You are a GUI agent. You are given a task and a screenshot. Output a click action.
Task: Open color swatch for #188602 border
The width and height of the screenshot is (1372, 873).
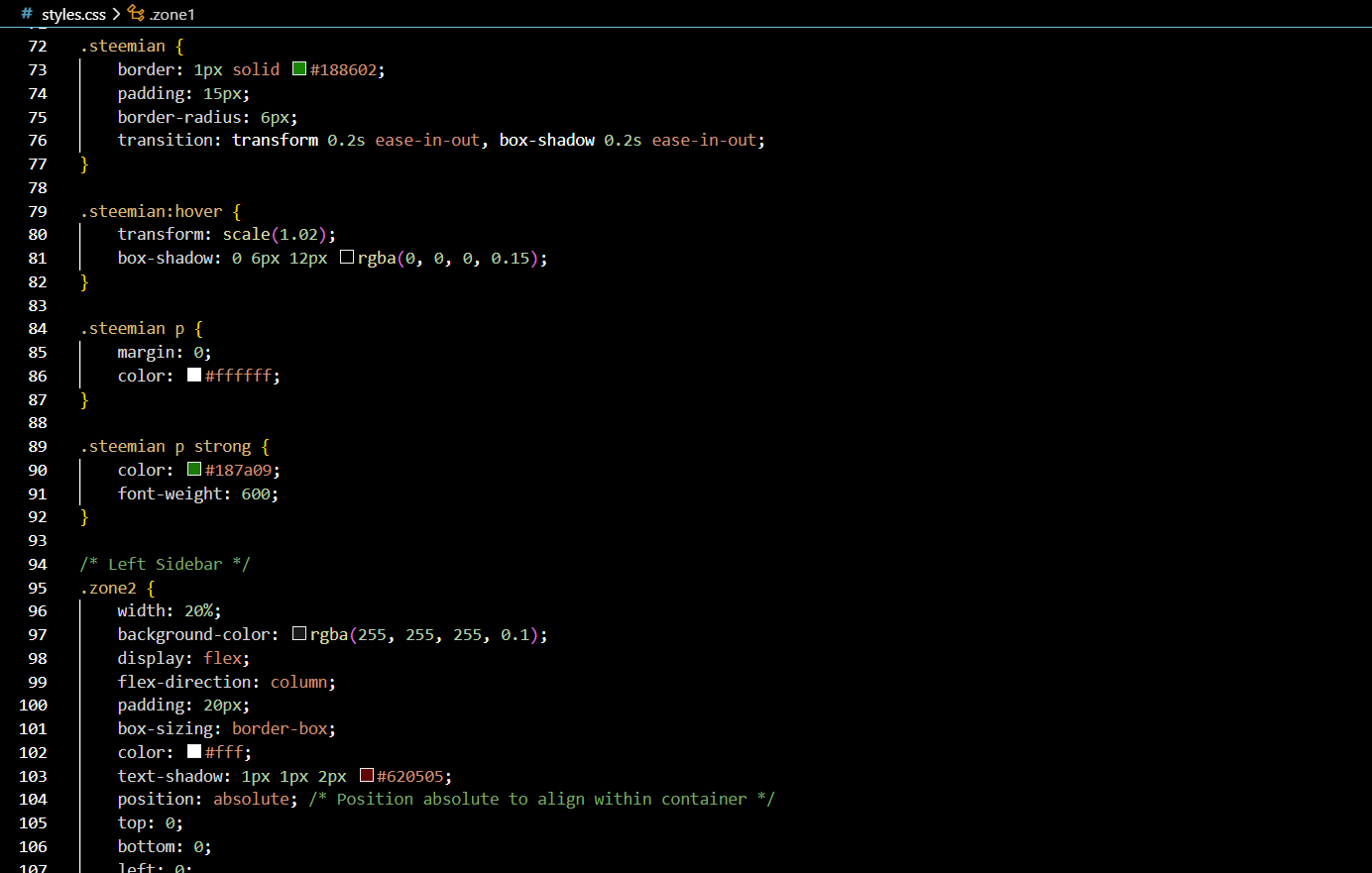pos(299,69)
